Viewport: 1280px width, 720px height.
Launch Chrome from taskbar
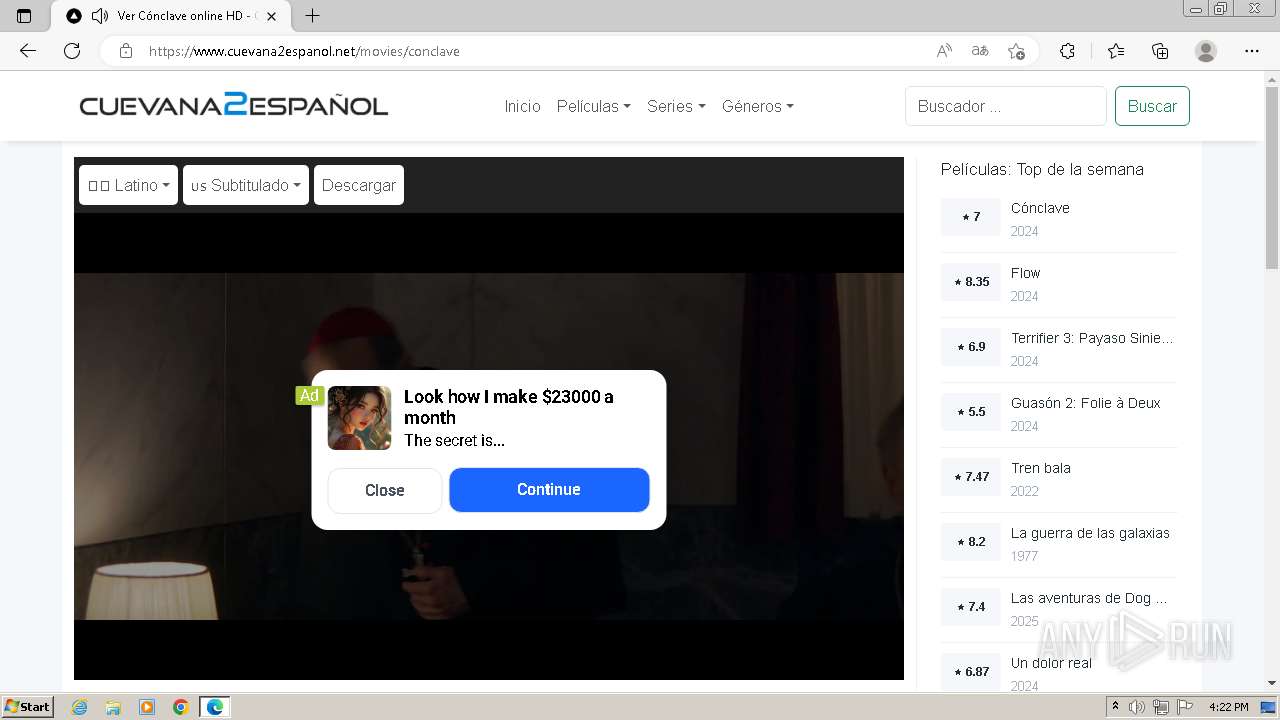pyautogui.click(x=181, y=707)
